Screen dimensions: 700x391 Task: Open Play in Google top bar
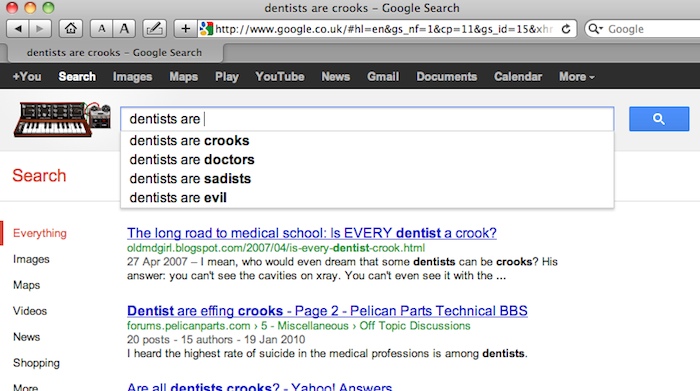coord(227,77)
